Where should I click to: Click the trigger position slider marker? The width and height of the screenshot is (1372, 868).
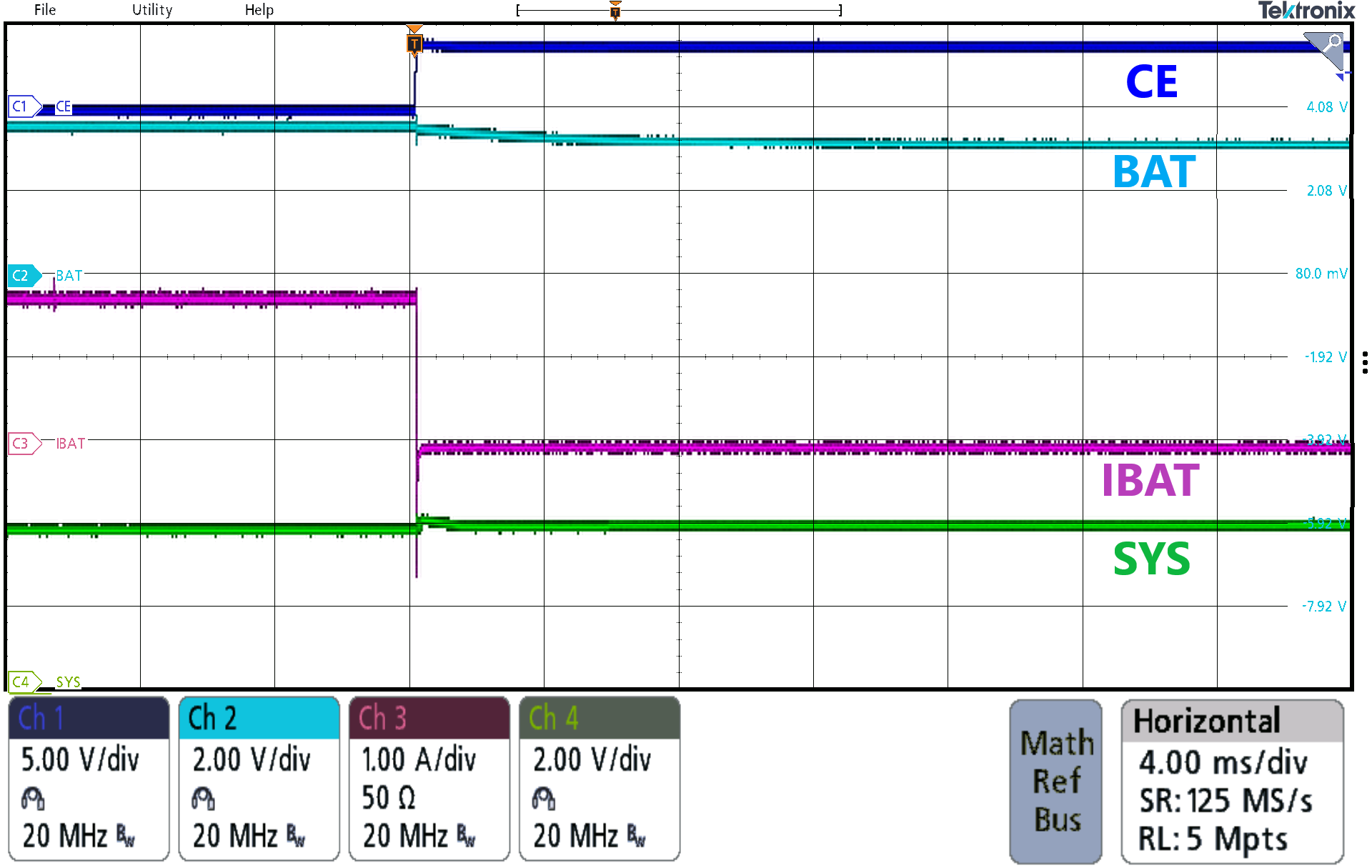615,11
